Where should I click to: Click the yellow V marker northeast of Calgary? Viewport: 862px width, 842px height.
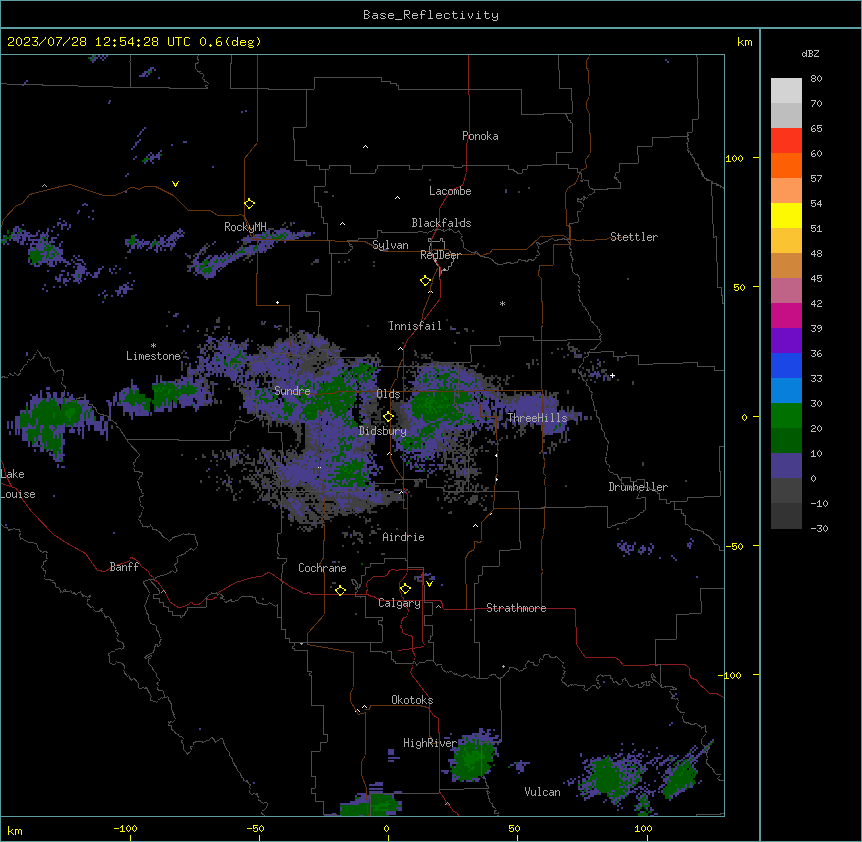point(429,584)
